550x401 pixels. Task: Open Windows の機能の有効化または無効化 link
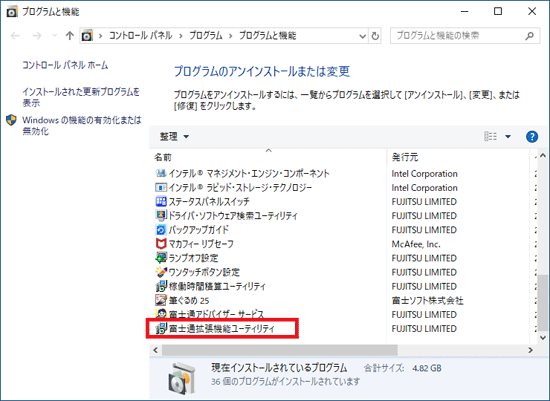pyautogui.click(x=82, y=126)
